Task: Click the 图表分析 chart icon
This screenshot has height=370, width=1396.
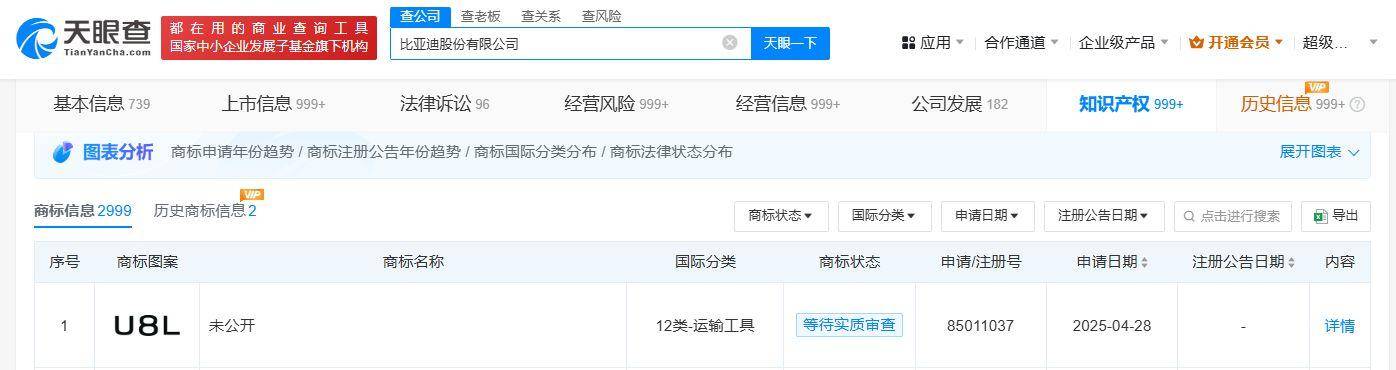Action: point(63,152)
